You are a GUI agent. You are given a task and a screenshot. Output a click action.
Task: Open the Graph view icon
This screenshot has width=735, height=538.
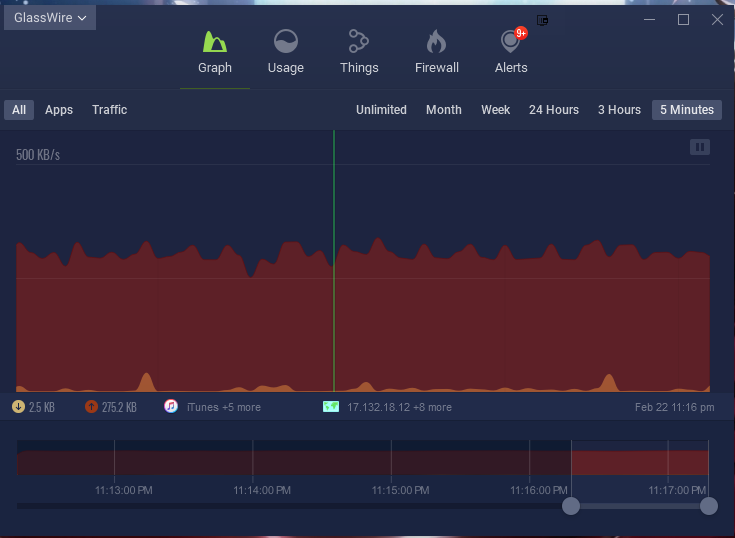tap(215, 42)
